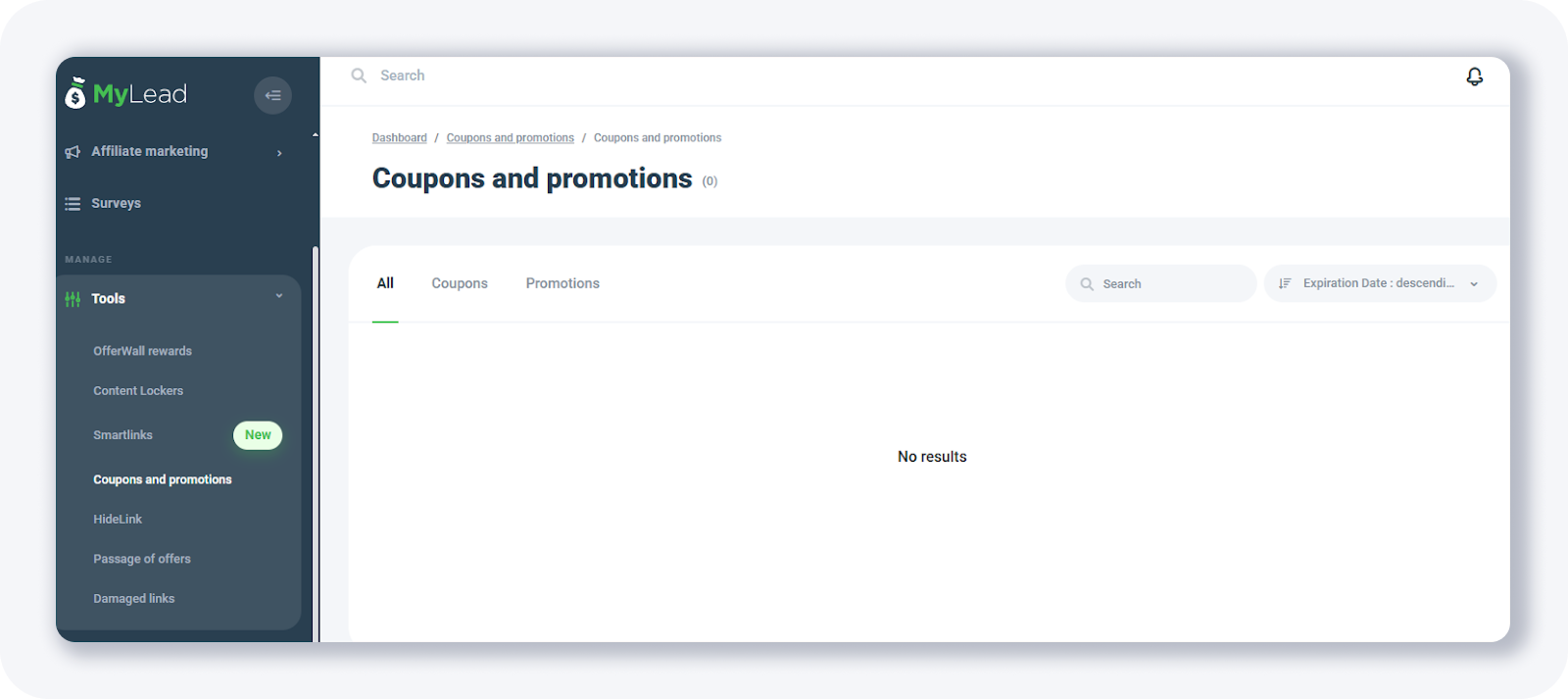Collapse the sidebar with the menu toggle icon
This screenshot has height=699, width=1568.
pos(272,95)
